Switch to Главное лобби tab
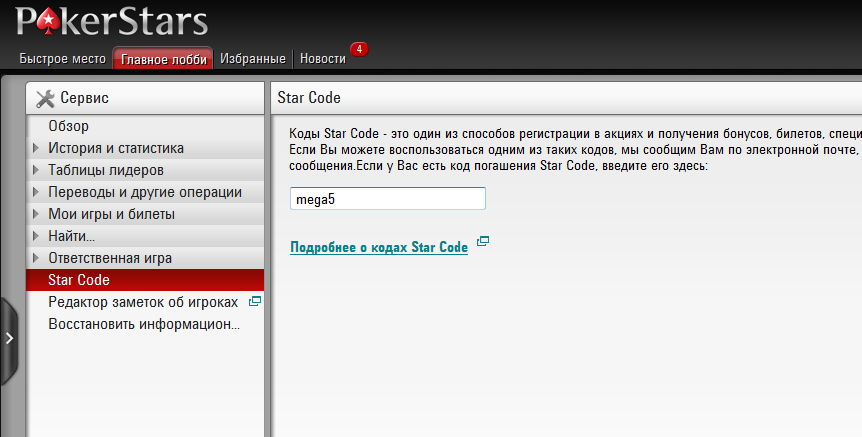This screenshot has height=437, width=862. pyautogui.click(x=163, y=59)
